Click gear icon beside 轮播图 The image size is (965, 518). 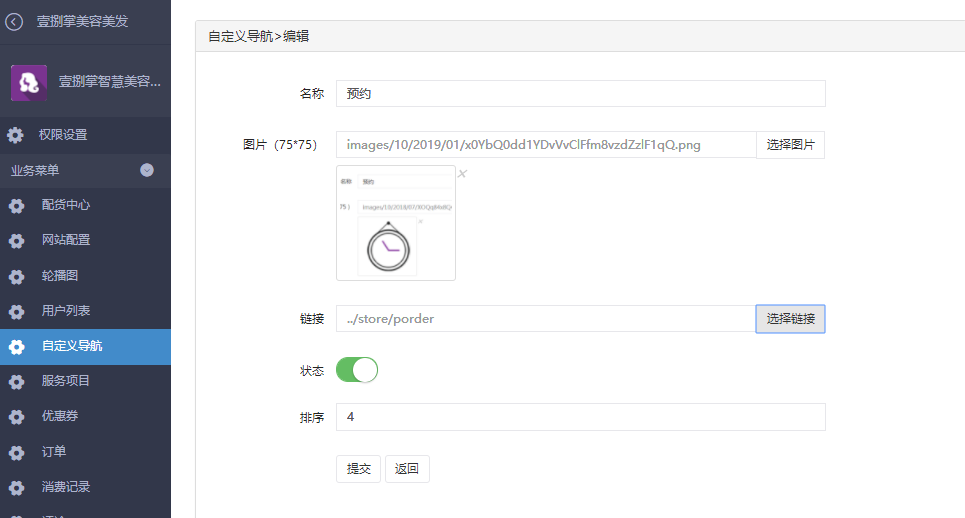(17, 276)
